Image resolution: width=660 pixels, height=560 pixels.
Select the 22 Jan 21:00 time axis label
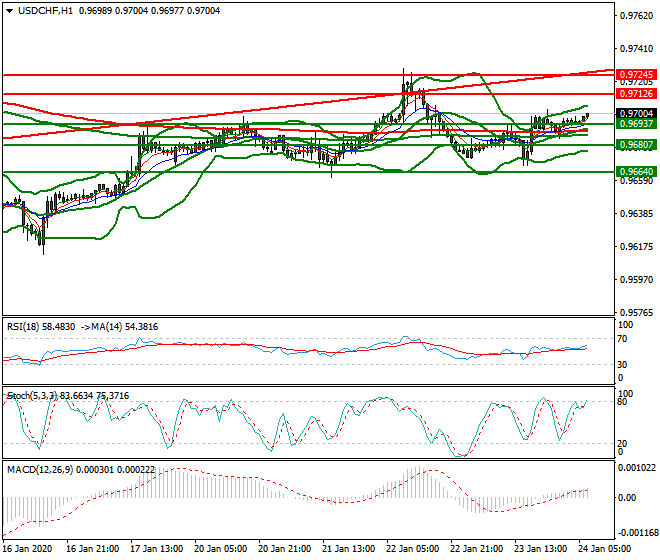476,549
